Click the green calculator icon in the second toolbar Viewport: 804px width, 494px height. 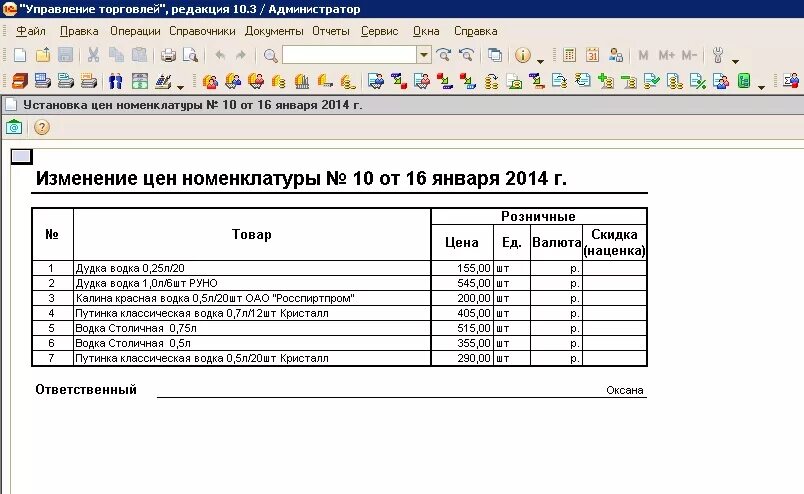(744, 81)
